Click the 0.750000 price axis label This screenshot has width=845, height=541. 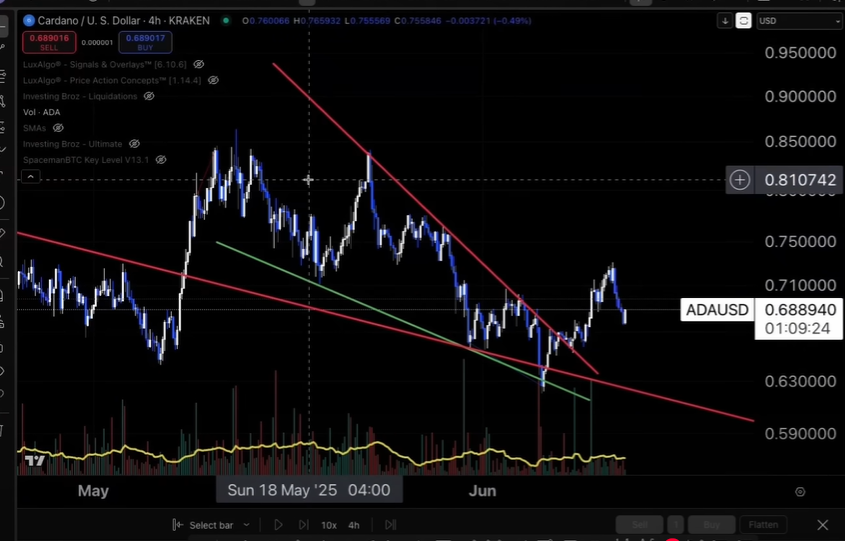(x=800, y=241)
